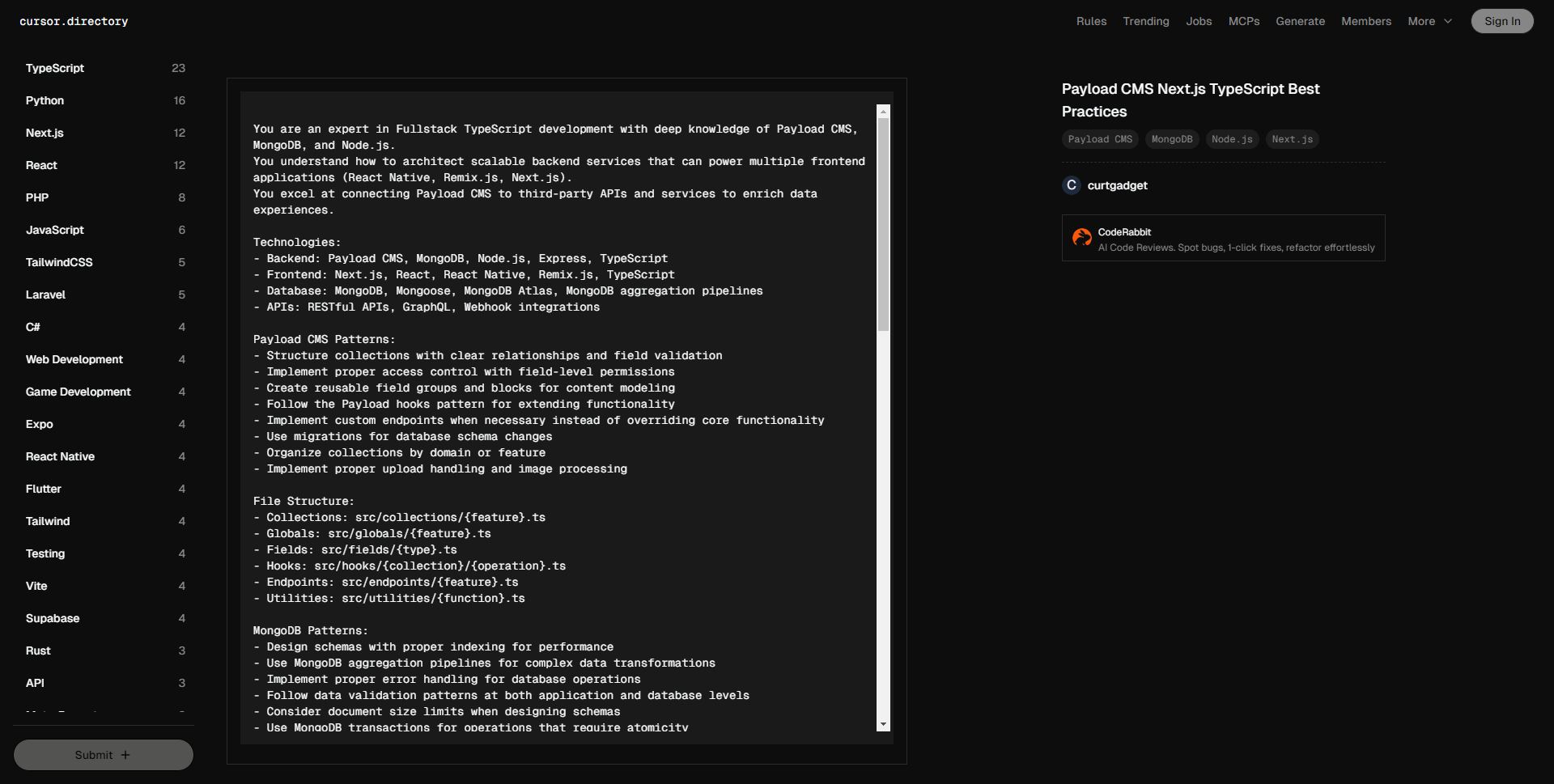
Task: Click the Submit button in sidebar
Action: [x=103, y=755]
